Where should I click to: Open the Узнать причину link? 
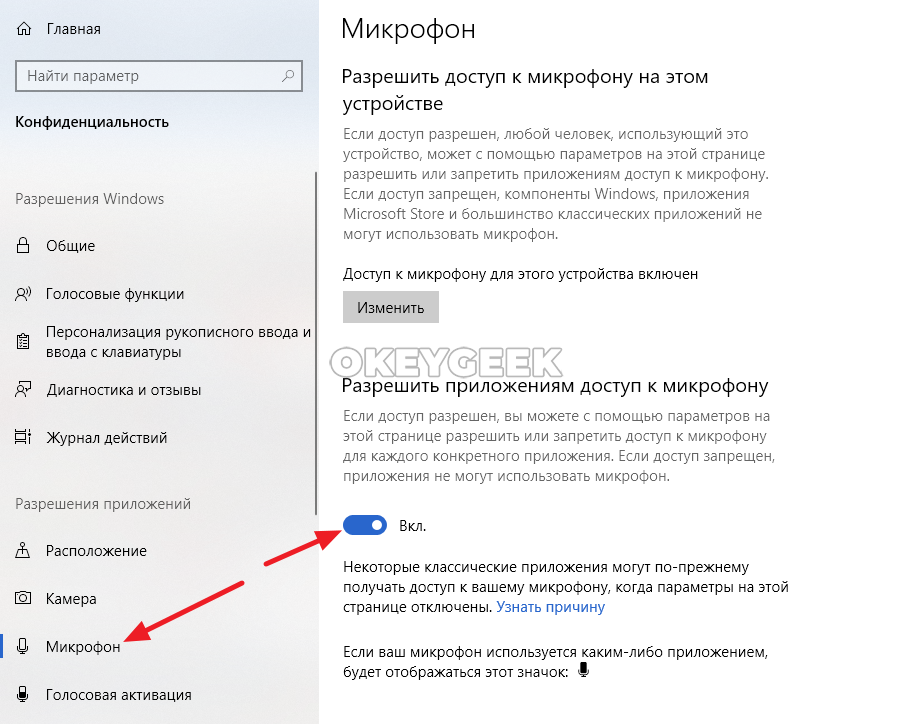coord(550,607)
